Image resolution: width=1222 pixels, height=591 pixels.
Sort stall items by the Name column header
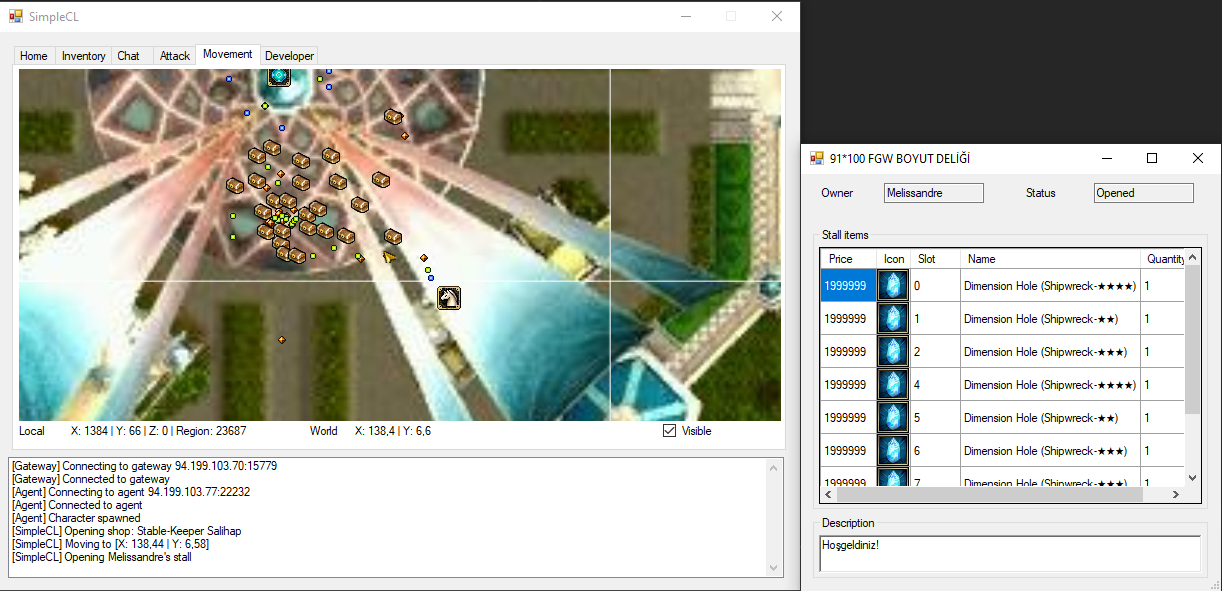click(x=1050, y=259)
